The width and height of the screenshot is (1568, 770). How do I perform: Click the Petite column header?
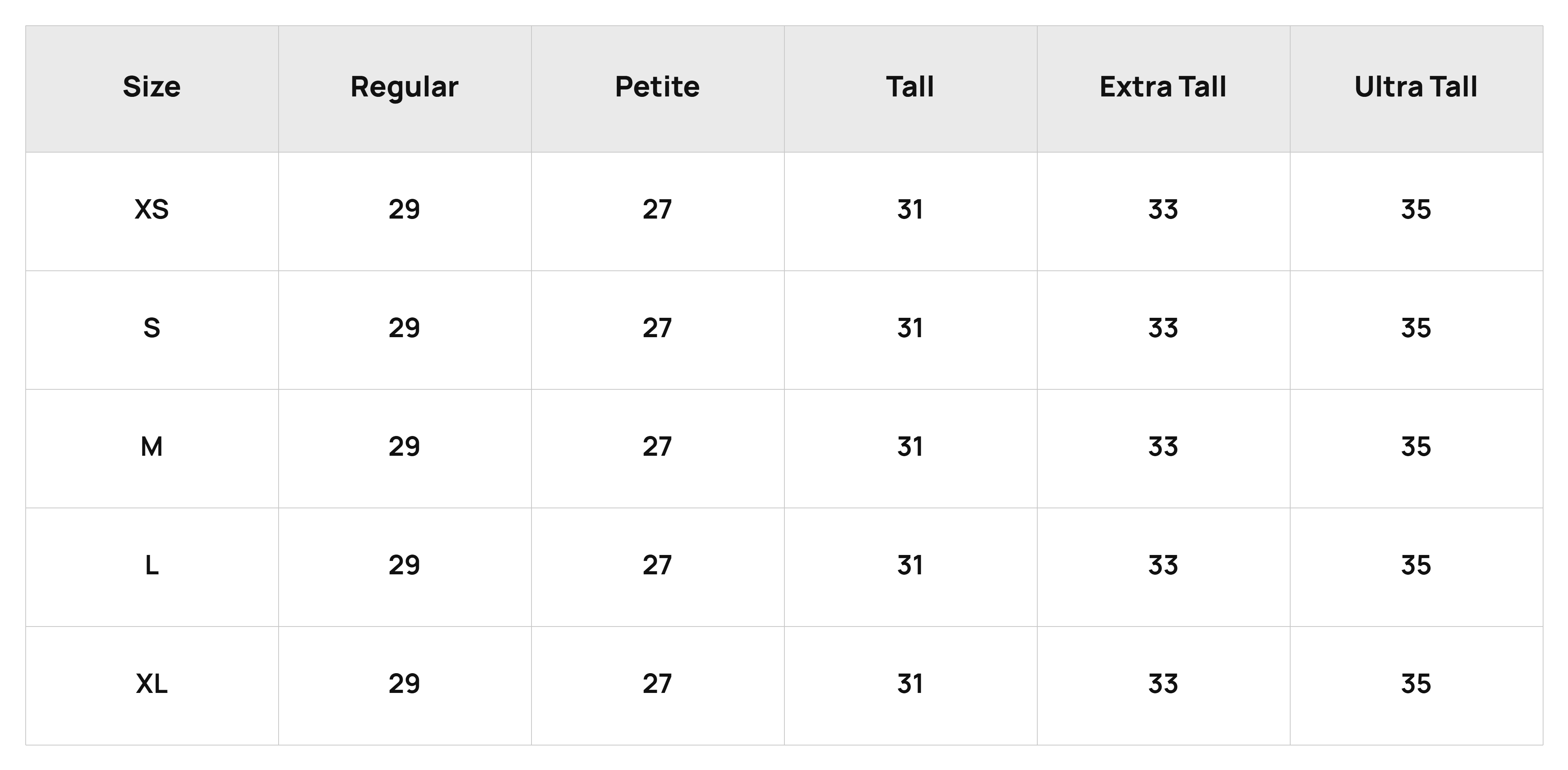coord(658,87)
